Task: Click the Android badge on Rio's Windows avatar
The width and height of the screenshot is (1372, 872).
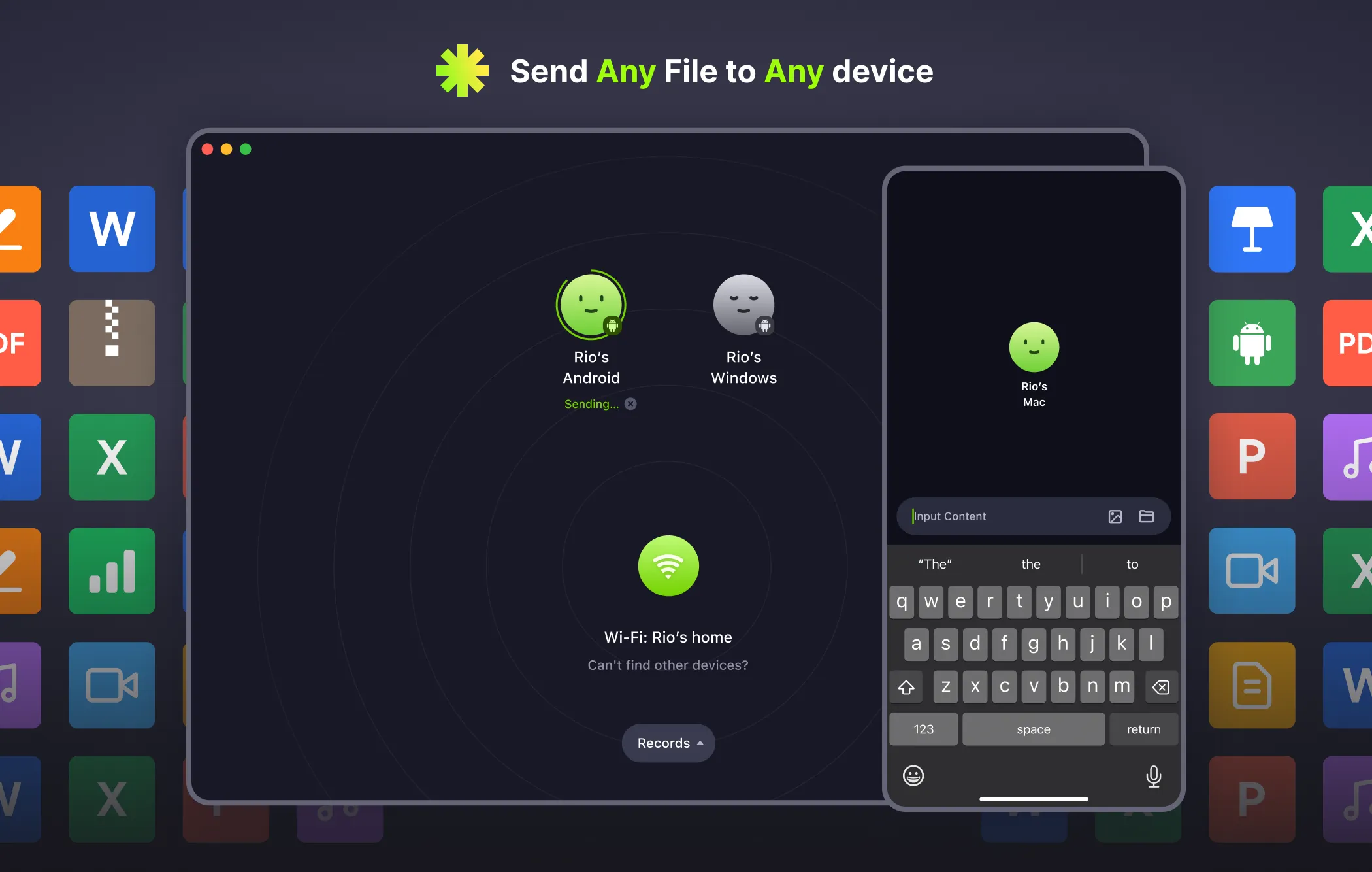Action: (x=764, y=324)
